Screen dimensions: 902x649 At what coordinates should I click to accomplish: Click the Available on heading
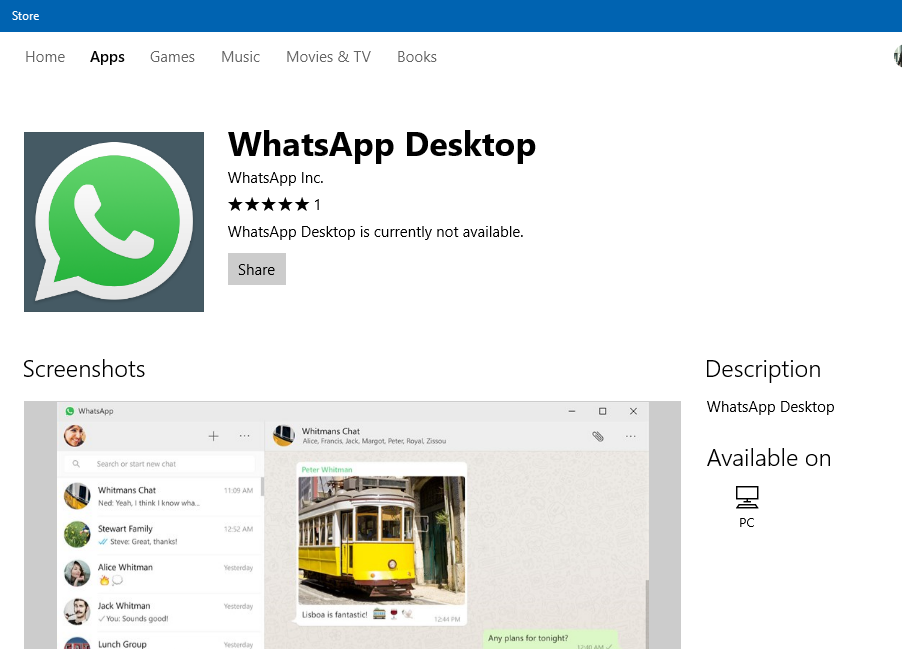[769, 458]
